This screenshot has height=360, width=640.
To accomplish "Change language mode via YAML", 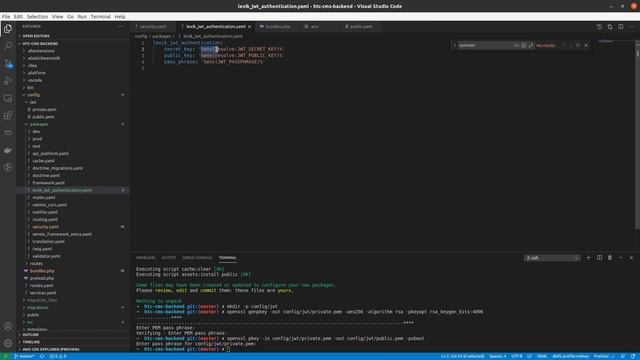I will tap(542, 356).
